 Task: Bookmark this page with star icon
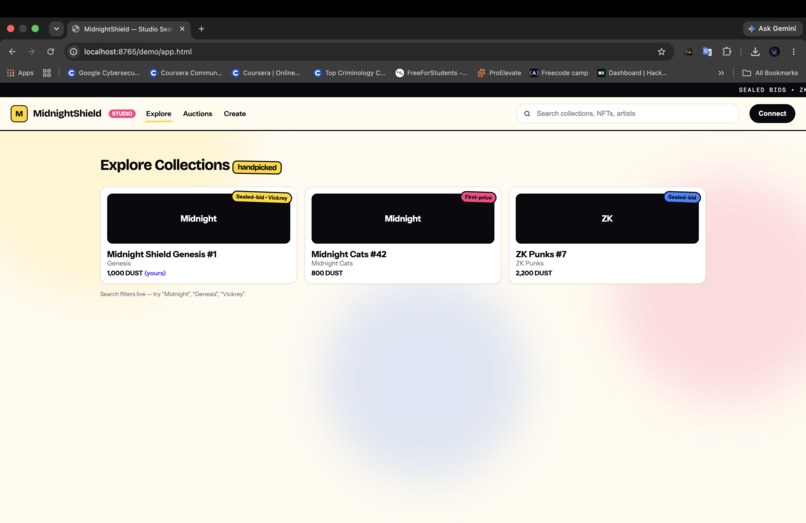coord(662,51)
